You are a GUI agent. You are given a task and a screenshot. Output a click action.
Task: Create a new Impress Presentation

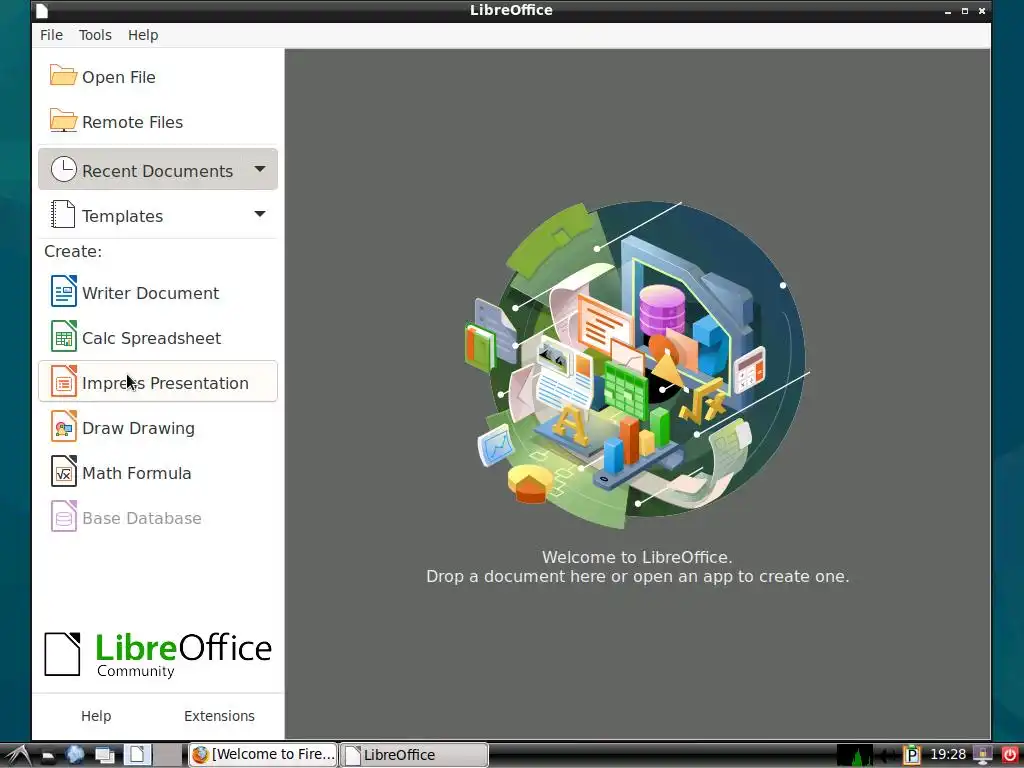click(157, 382)
